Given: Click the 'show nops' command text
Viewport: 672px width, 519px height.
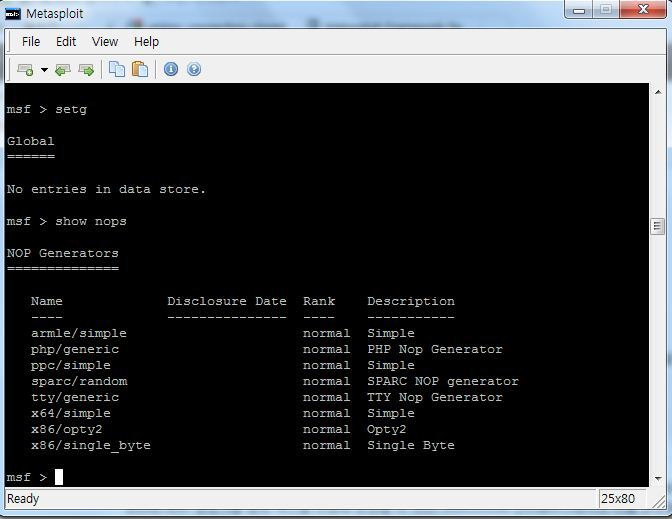Looking at the screenshot, I should [x=91, y=222].
